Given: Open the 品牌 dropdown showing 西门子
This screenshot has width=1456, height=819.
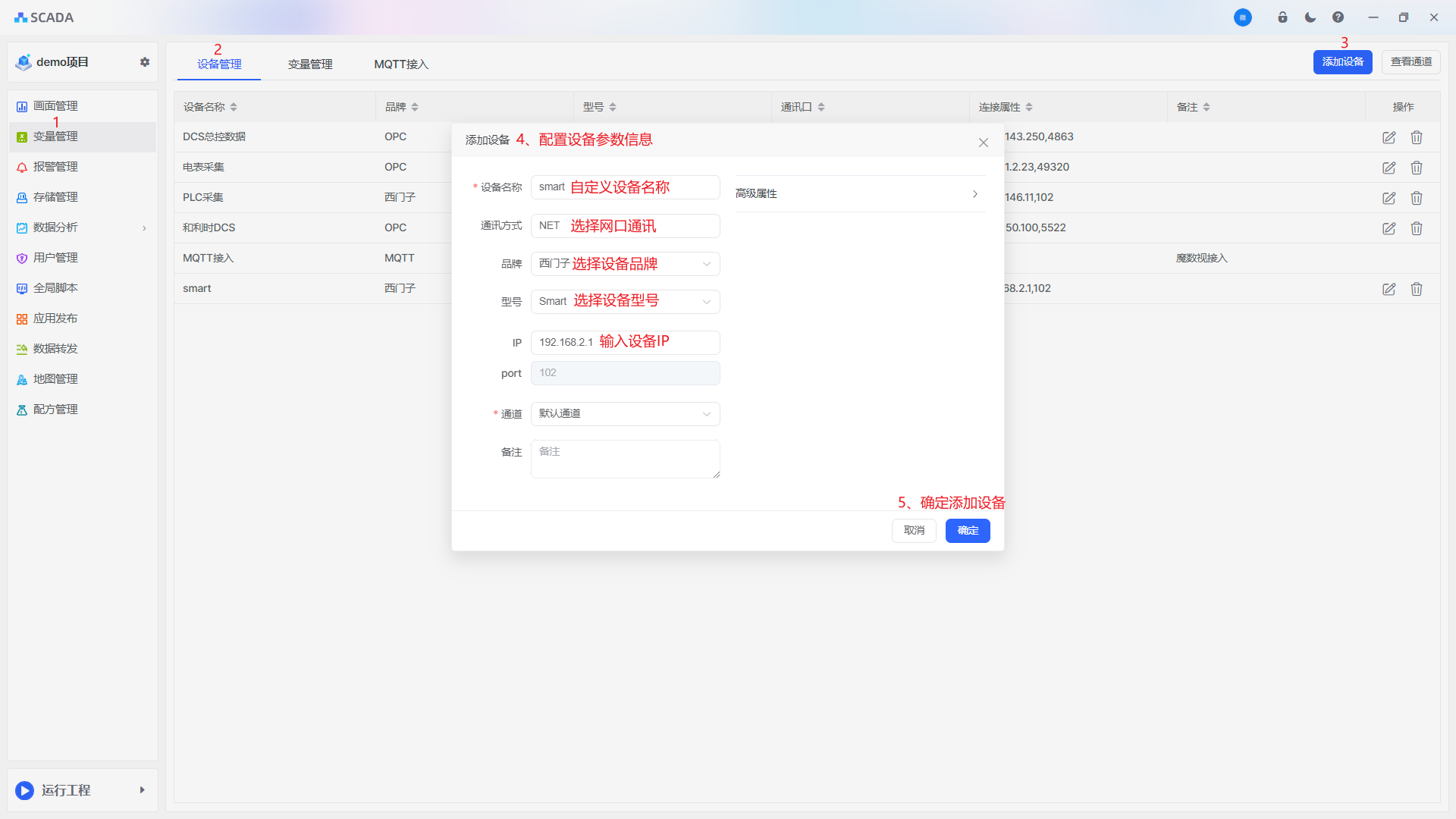Looking at the screenshot, I should [x=625, y=264].
